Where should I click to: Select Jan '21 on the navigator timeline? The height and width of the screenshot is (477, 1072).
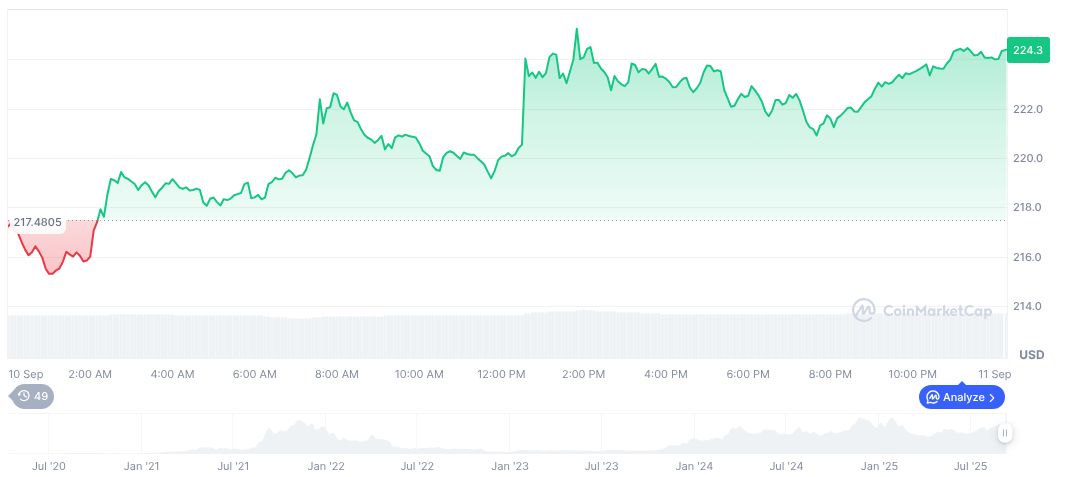click(x=141, y=466)
